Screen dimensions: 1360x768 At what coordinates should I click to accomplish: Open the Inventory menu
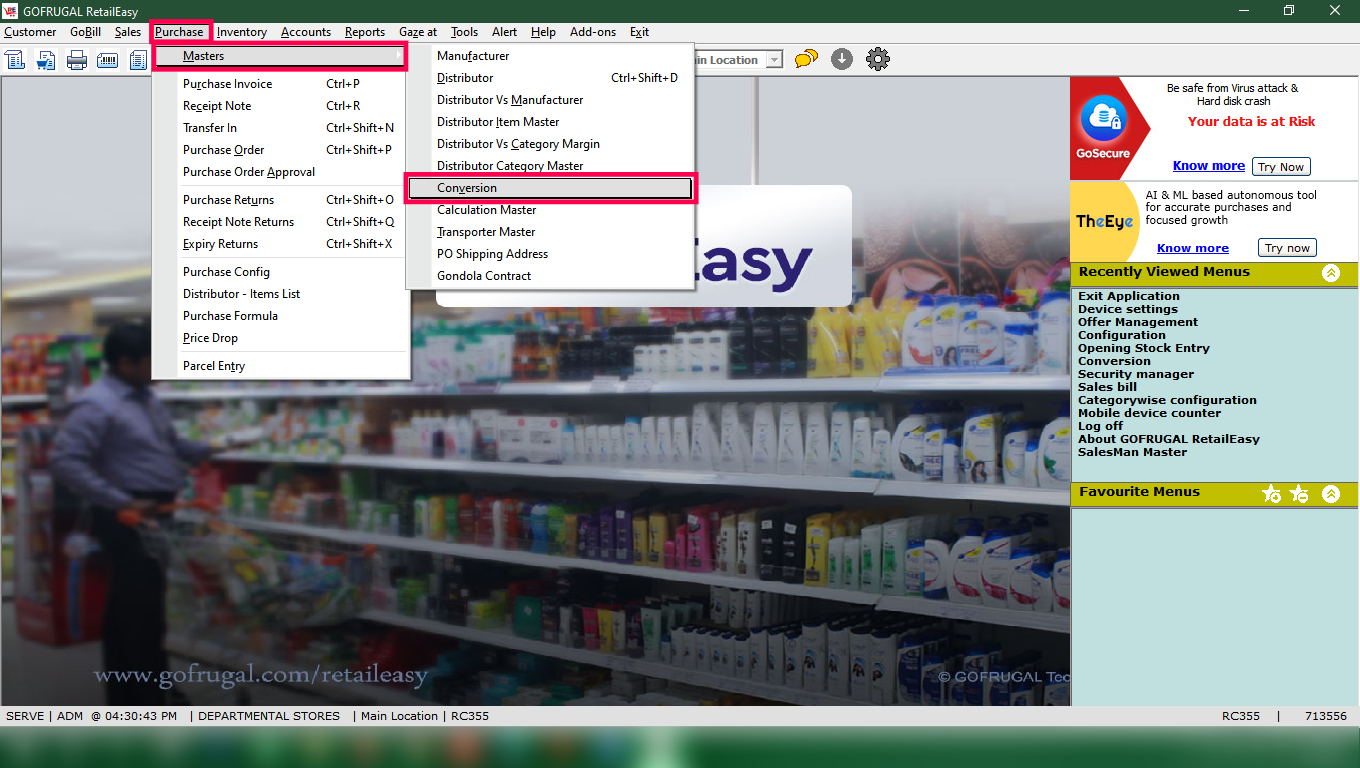pyautogui.click(x=241, y=32)
